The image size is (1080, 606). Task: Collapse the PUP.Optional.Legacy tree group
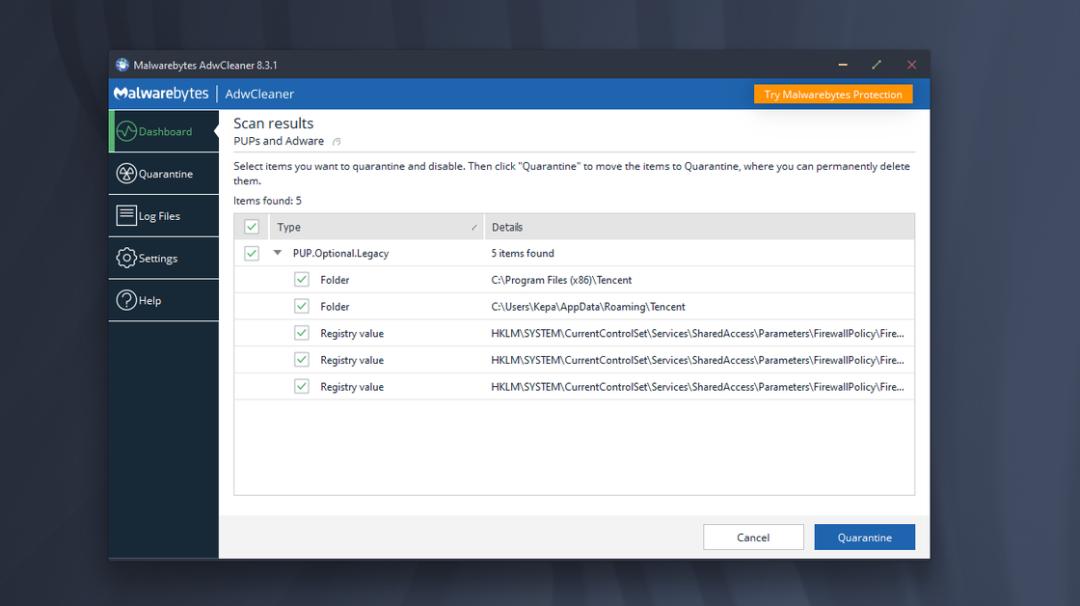pyautogui.click(x=278, y=254)
